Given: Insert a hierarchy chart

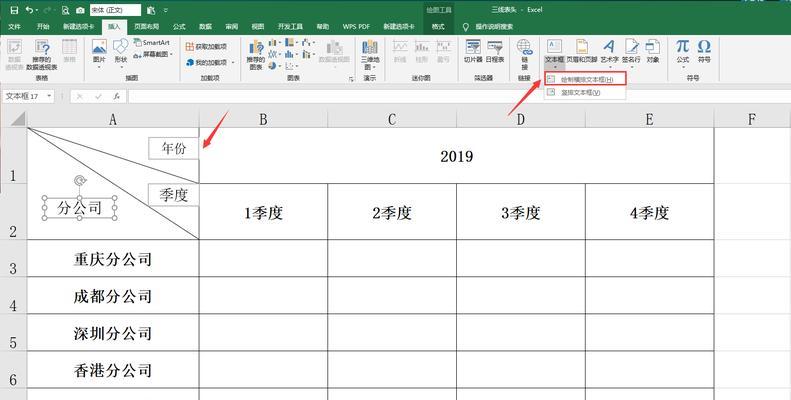Looking at the screenshot, I should click(291, 42).
